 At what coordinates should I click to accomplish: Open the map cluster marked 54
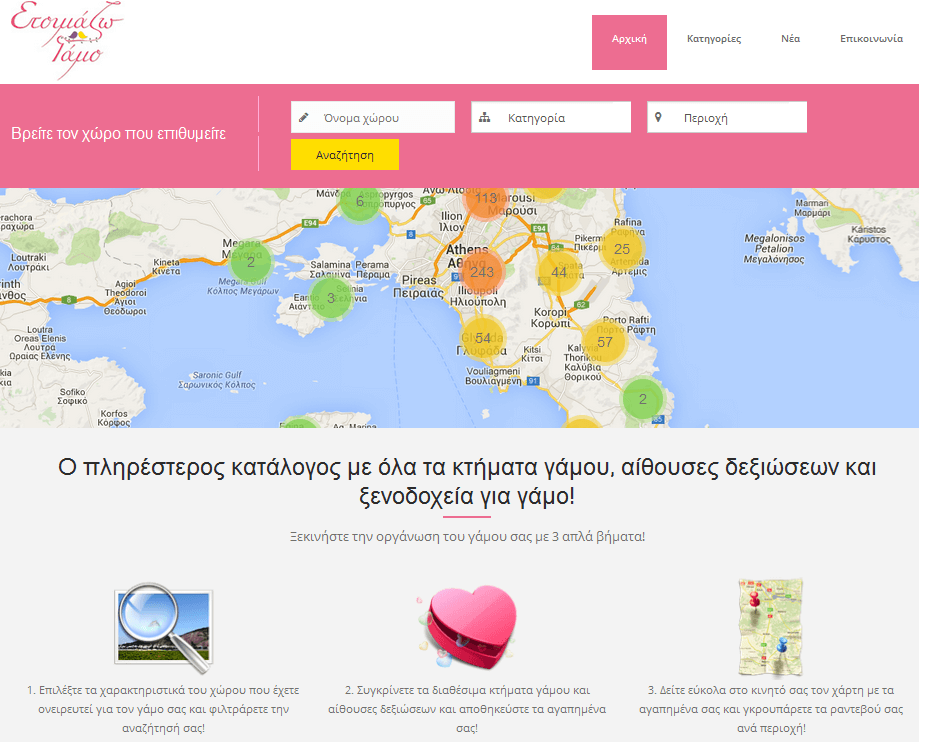(482, 338)
